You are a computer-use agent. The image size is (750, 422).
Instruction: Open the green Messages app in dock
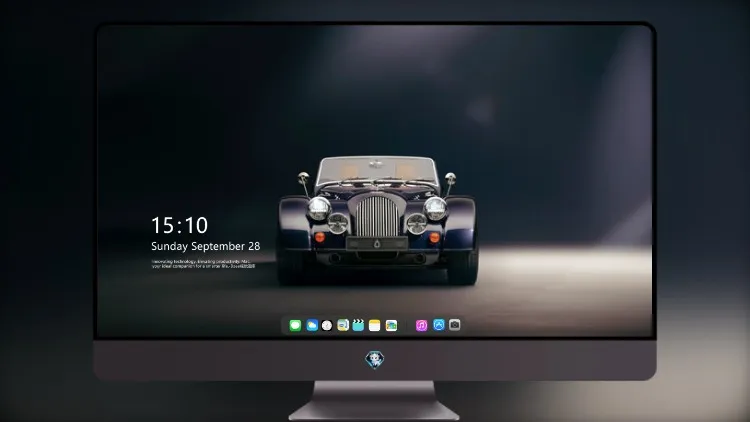click(295, 326)
